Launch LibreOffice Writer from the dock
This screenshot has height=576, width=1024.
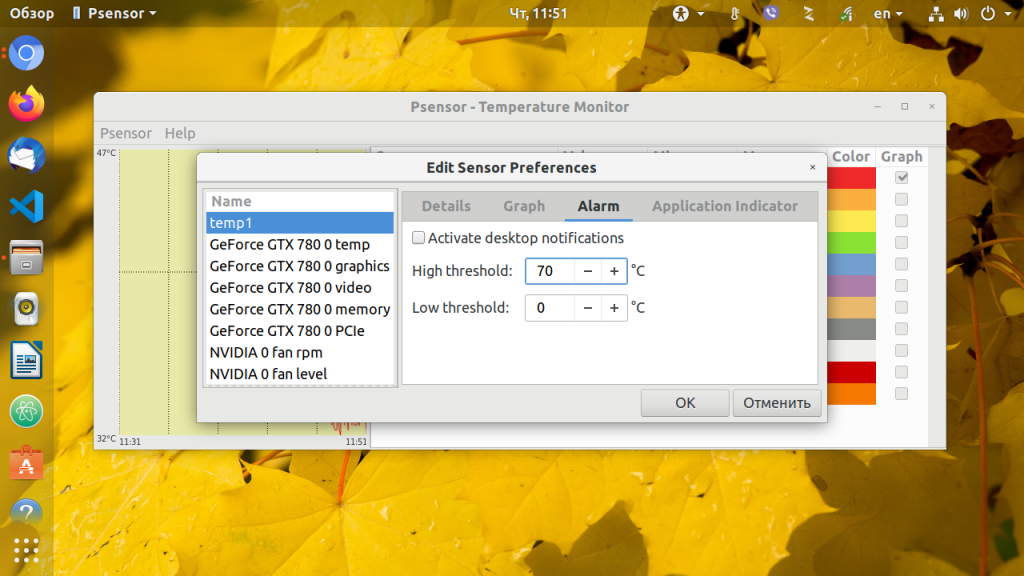[x=26, y=360]
